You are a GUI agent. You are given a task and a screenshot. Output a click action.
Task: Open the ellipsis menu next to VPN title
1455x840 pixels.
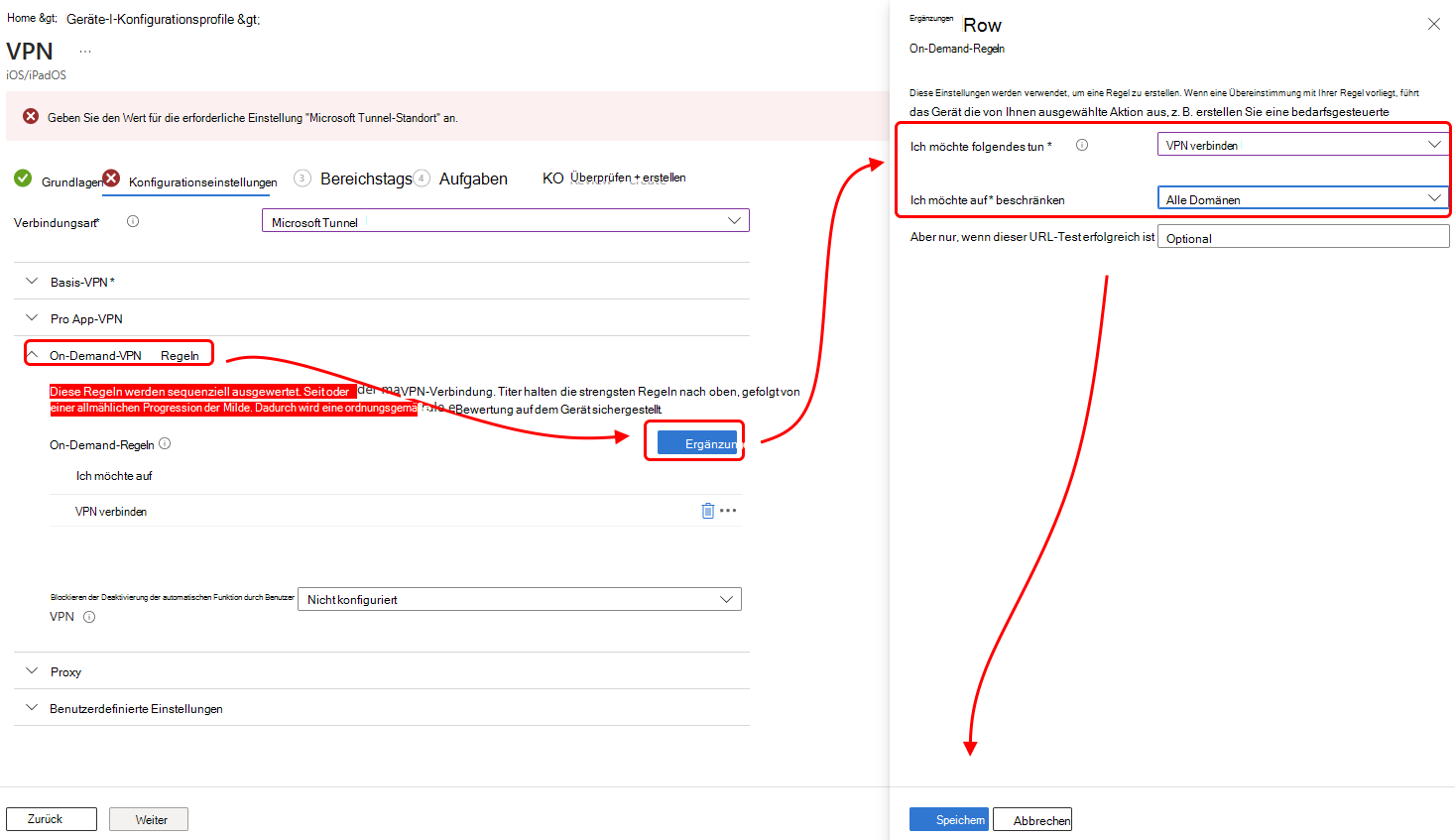85,52
